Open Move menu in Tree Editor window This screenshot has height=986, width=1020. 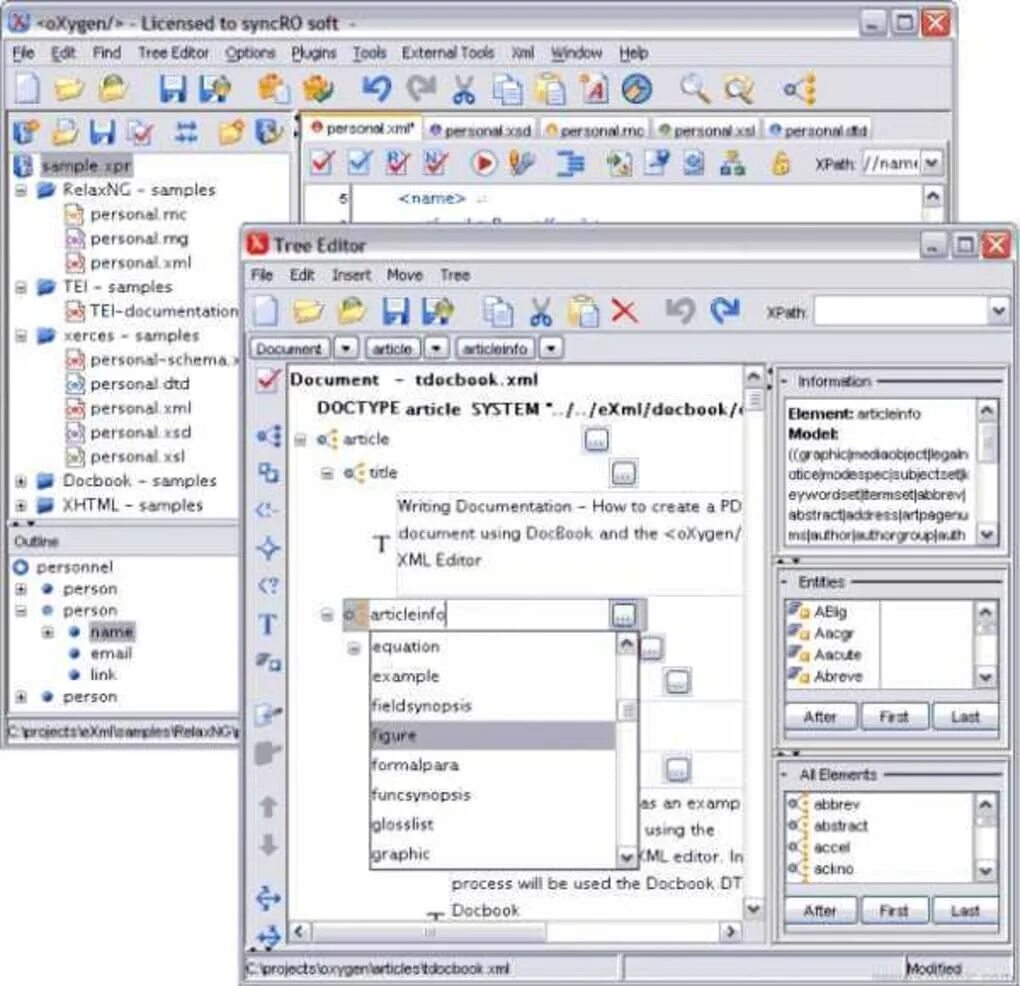coord(405,275)
